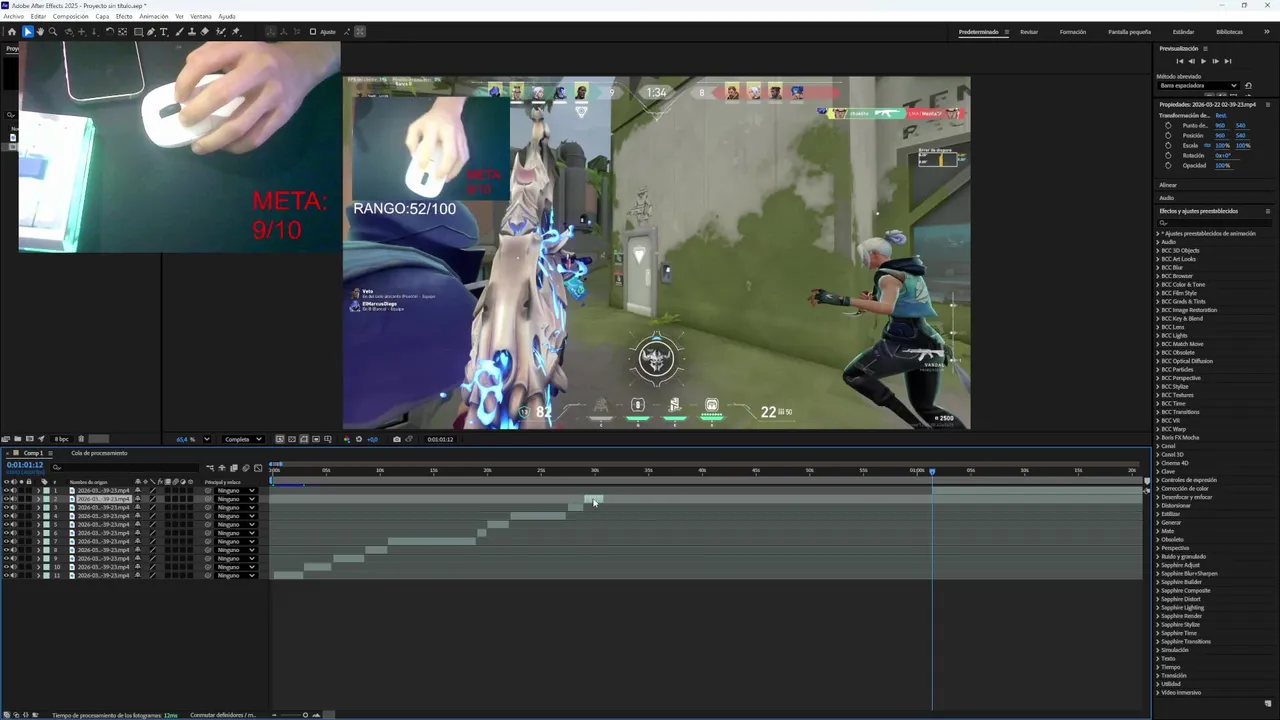The height and width of the screenshot is (720, 1280).
Task: Select the Eraser tool
Action: [x=205, y=32]
